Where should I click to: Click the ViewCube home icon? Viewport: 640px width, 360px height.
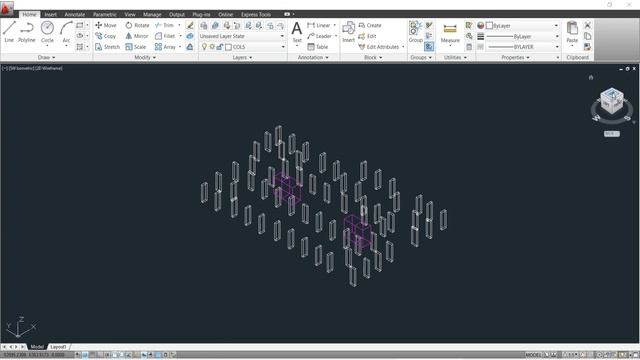(x=591, y=77)
